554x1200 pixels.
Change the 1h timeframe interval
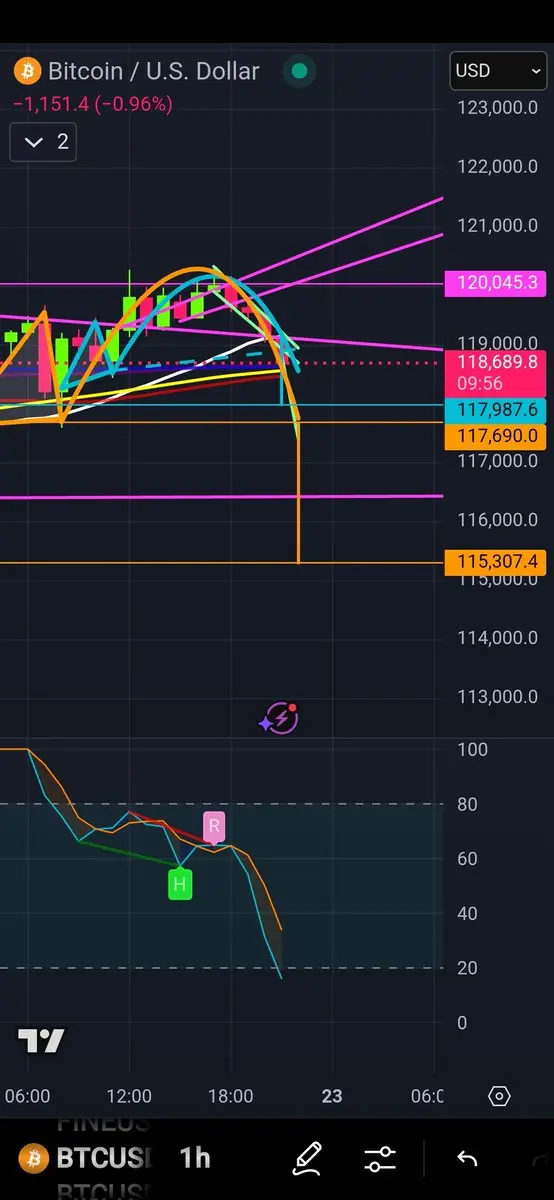pyautogui.click(x=195, y=1158)
